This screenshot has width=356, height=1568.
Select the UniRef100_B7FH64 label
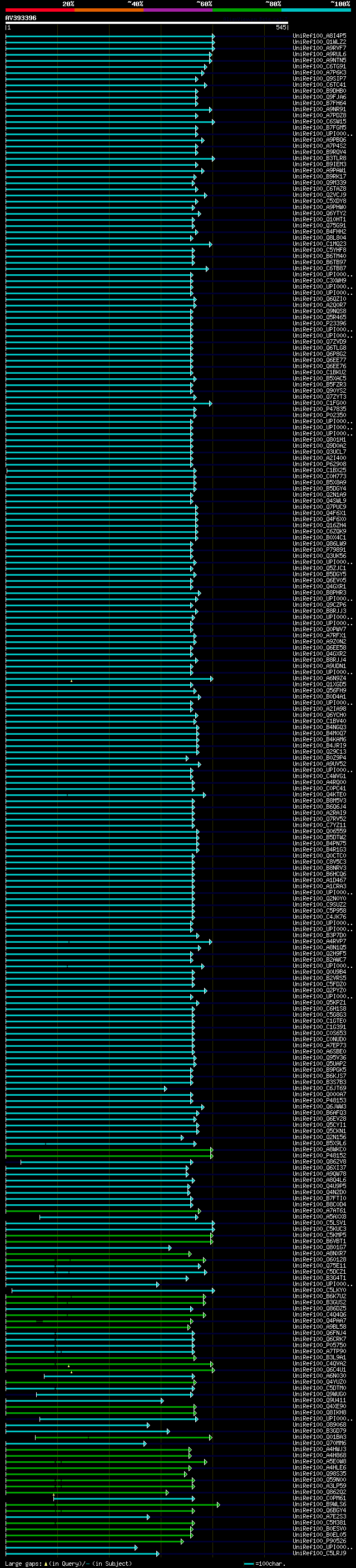click(319, 103)
